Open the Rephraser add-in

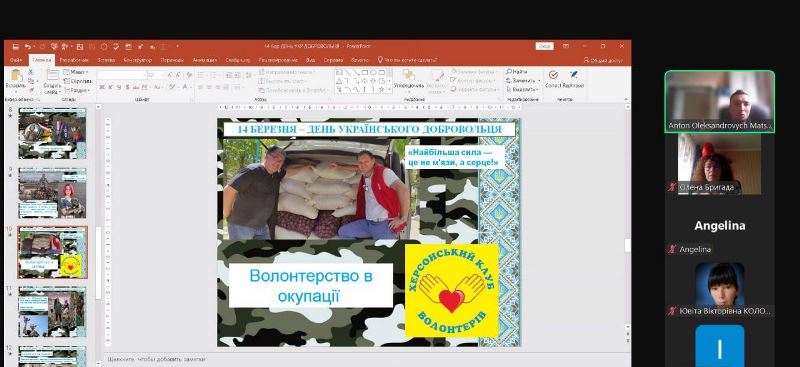[573, 79]
